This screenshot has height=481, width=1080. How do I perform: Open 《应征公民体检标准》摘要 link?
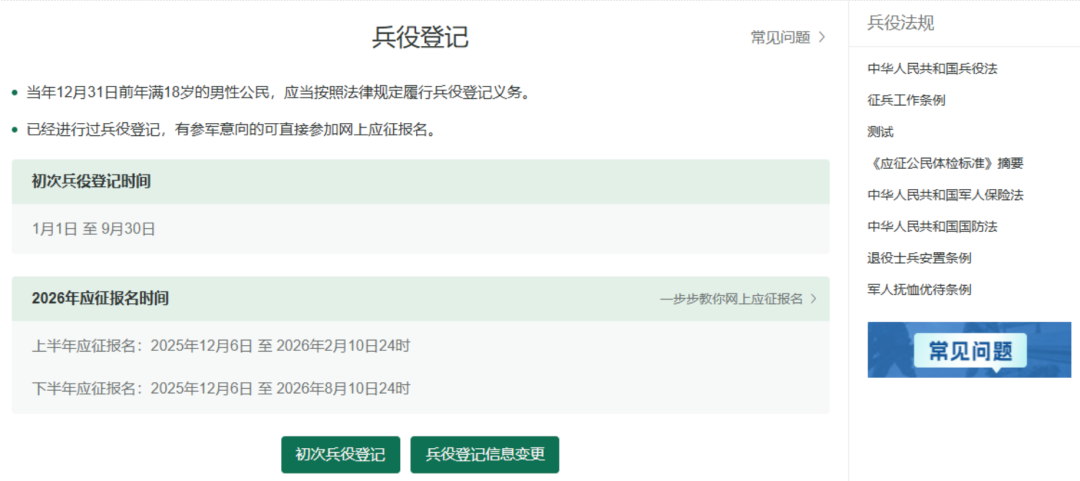(945, 163)
